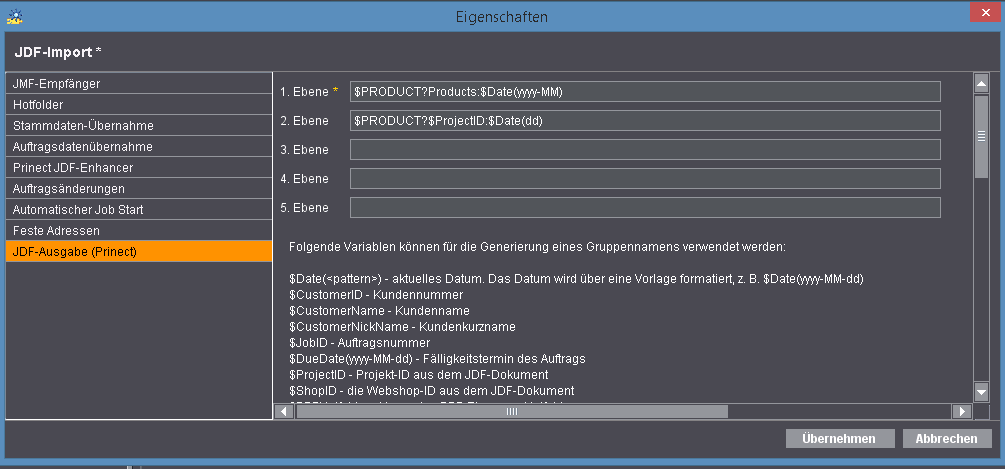Select the JDF-Ausgabe (Prinect) entry
The height and width of the screenshot is (469, 1005).
click(x=138, y=251)
